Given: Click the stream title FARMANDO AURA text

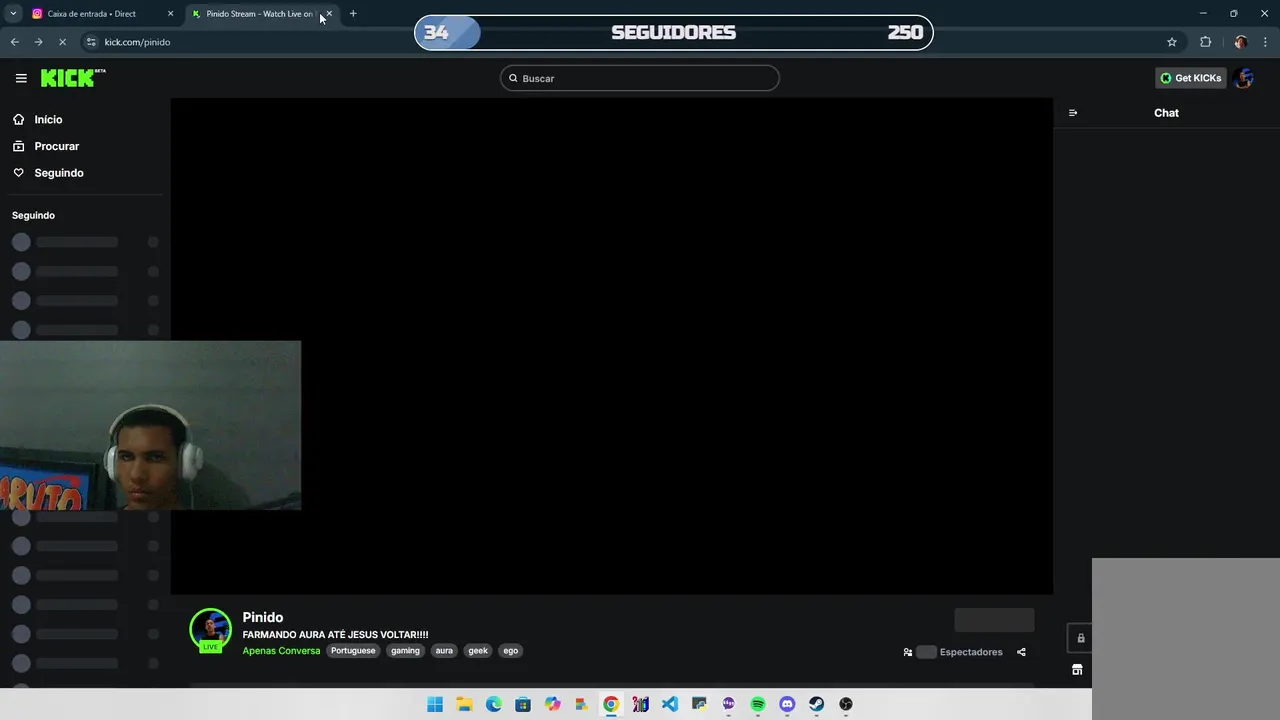Looking at the screenshot, I should click(335, 635).
